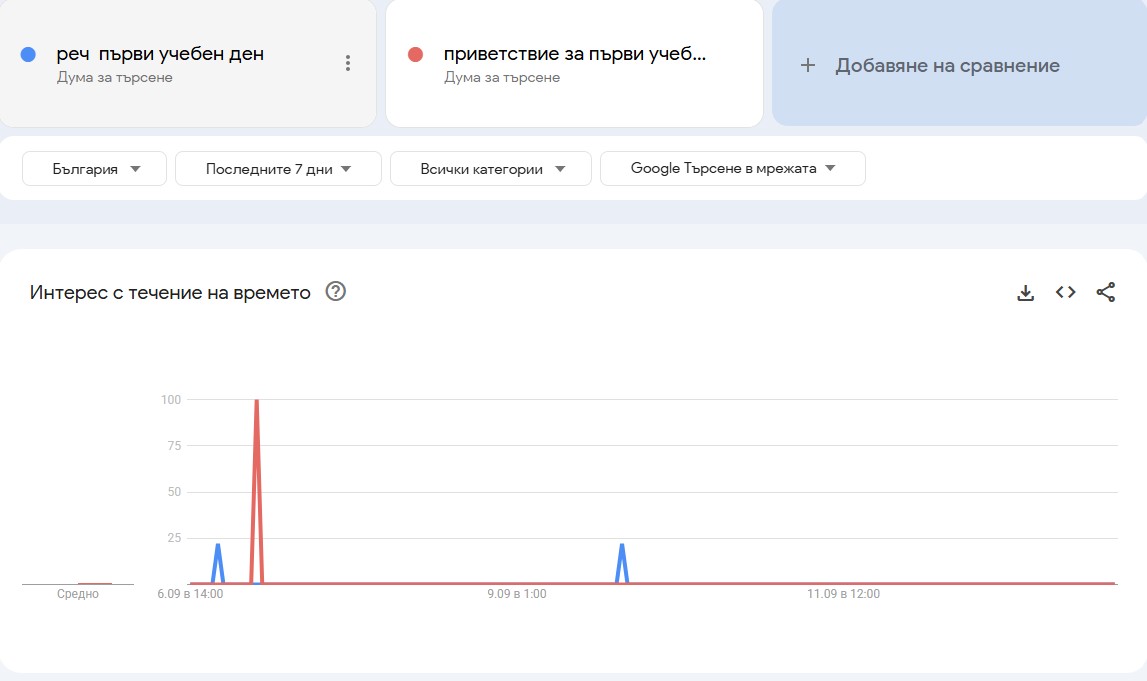Open the help tooltip next to chart title
Viewport: 1147px width, 681px height.
[x=336, y=291]
